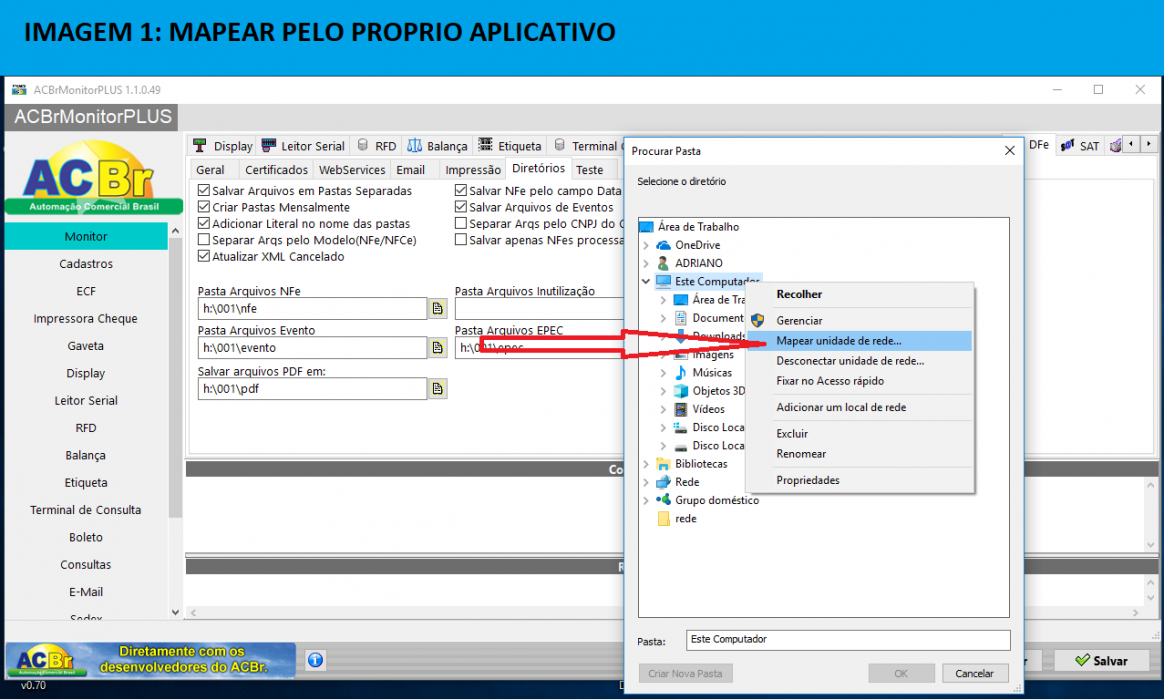Viewport: 1164px width, 700px height.
Task: Select Terminal de Consulta in sidebar
Action: [86, 510]
